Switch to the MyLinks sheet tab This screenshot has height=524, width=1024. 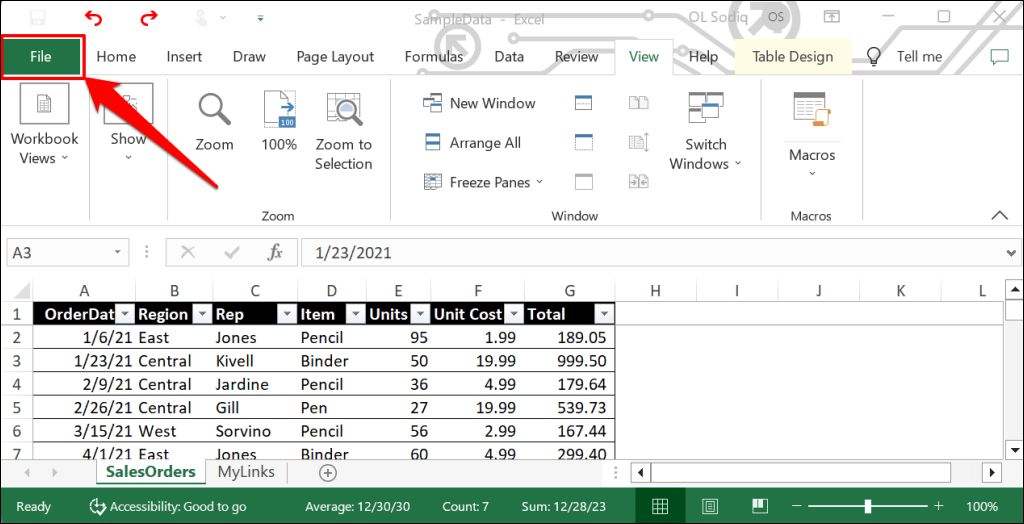(246, 471)
